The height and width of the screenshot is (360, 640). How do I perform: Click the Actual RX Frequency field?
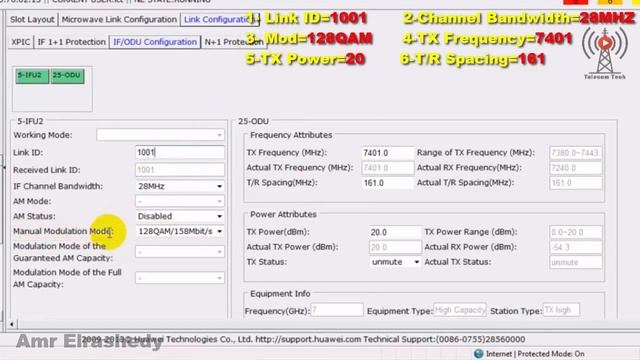click(x=576, y=168)
